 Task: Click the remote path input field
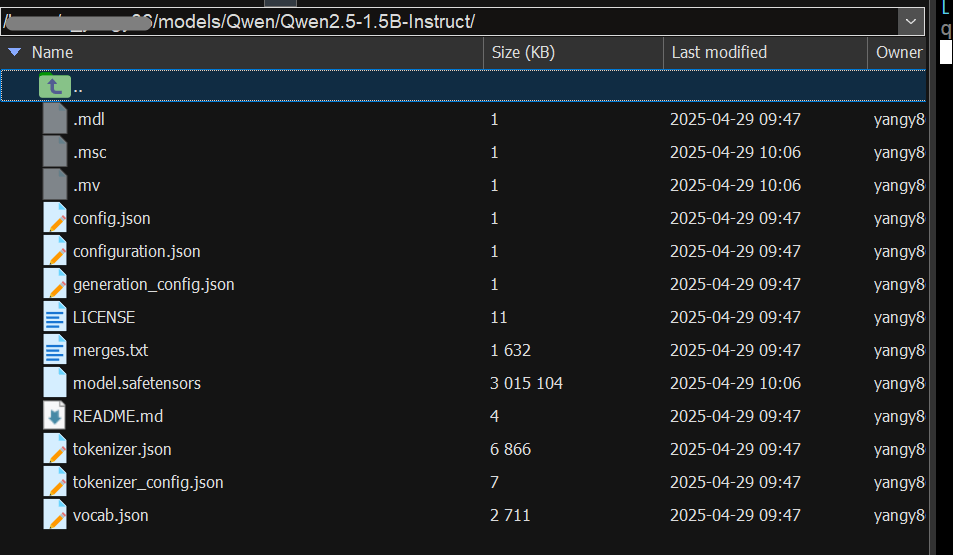[450, 22]
